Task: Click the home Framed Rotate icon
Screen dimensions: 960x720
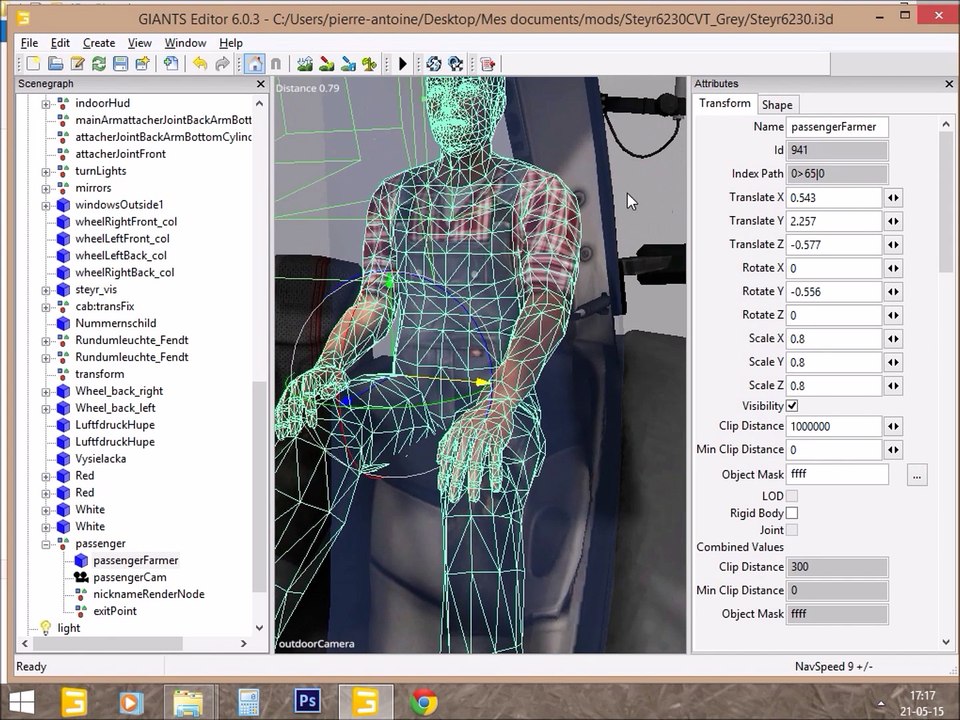Action: (x=254, y=64)
